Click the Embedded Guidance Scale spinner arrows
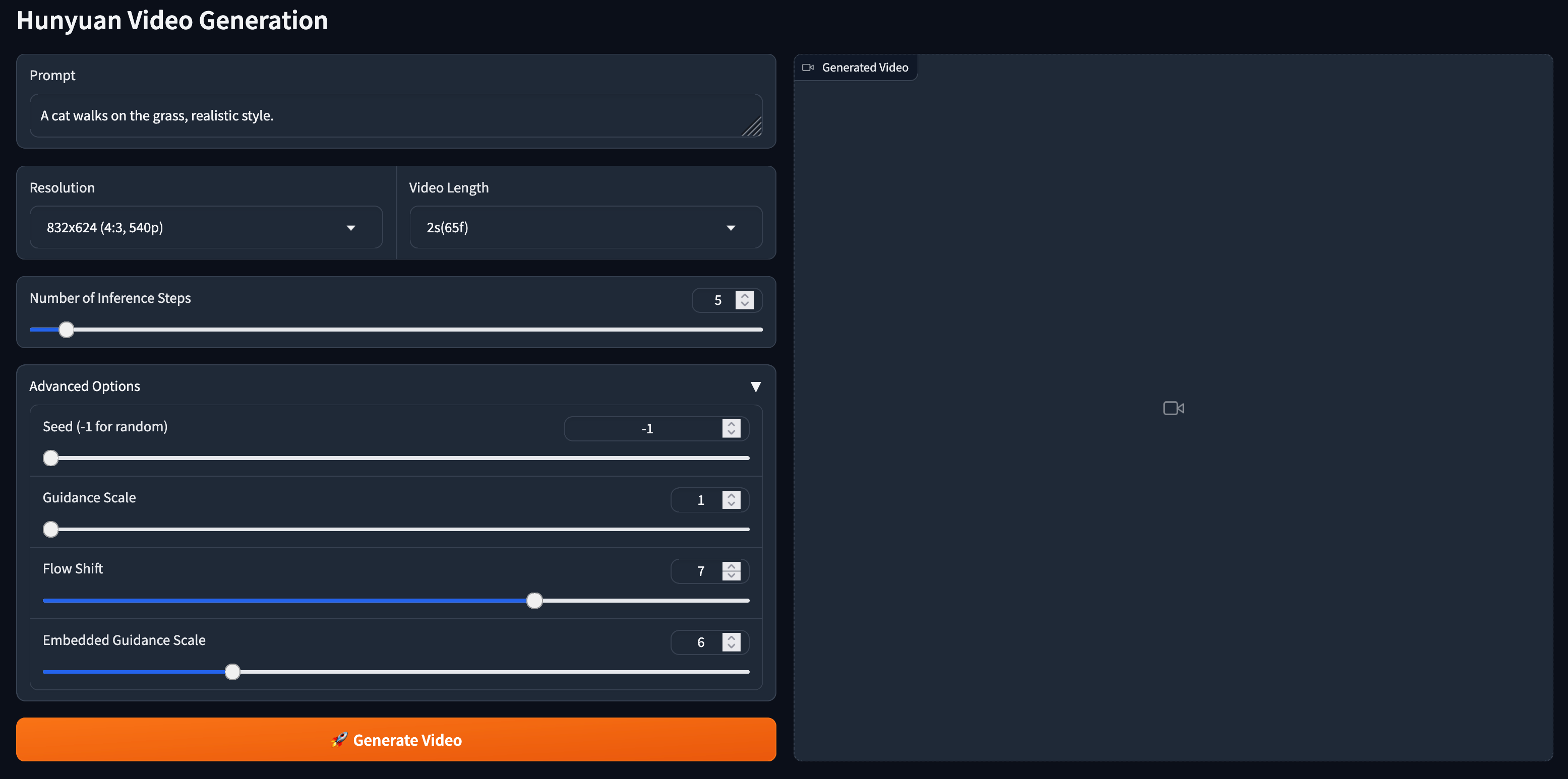The height and width of the screenshot is (779, 1568). click(x=732, y=642)
